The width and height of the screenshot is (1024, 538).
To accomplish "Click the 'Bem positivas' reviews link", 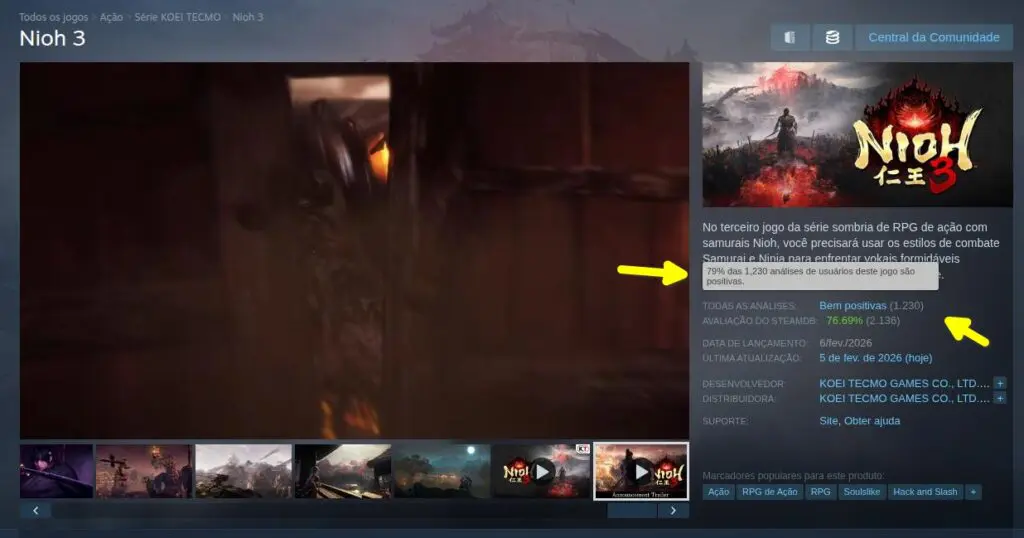I will (x=852, y=305).
